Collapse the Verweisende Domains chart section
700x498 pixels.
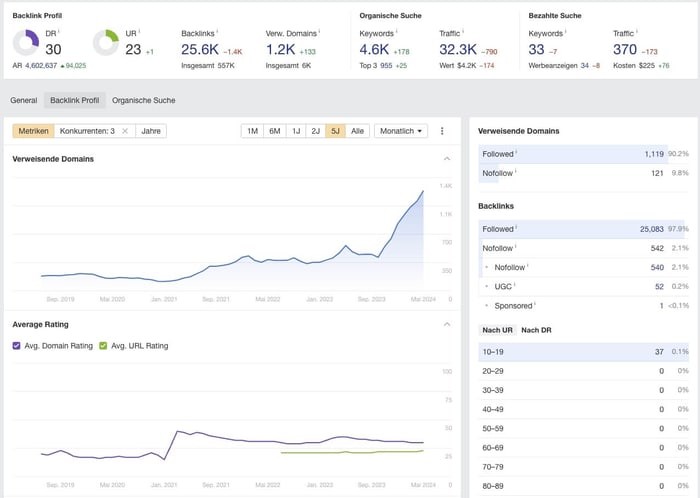(x=446, y=159)
